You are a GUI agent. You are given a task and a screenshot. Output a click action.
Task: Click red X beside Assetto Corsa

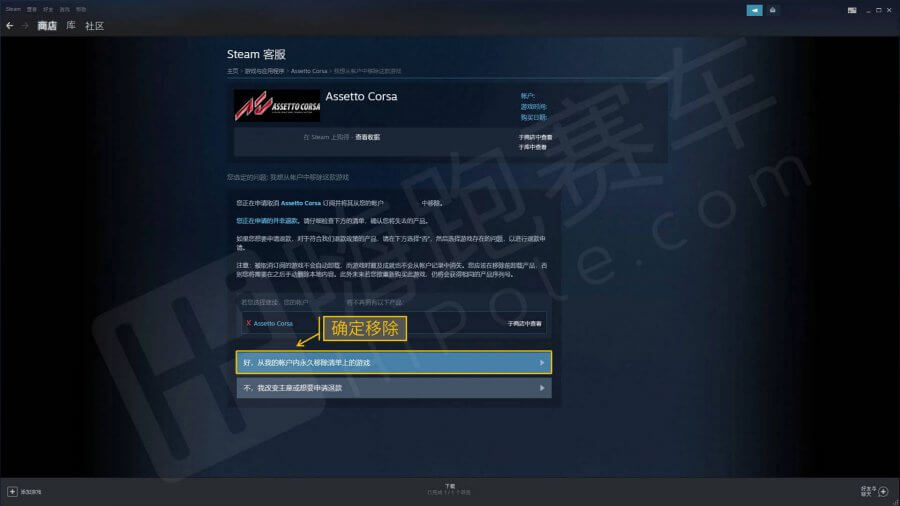tap(249, 323)
